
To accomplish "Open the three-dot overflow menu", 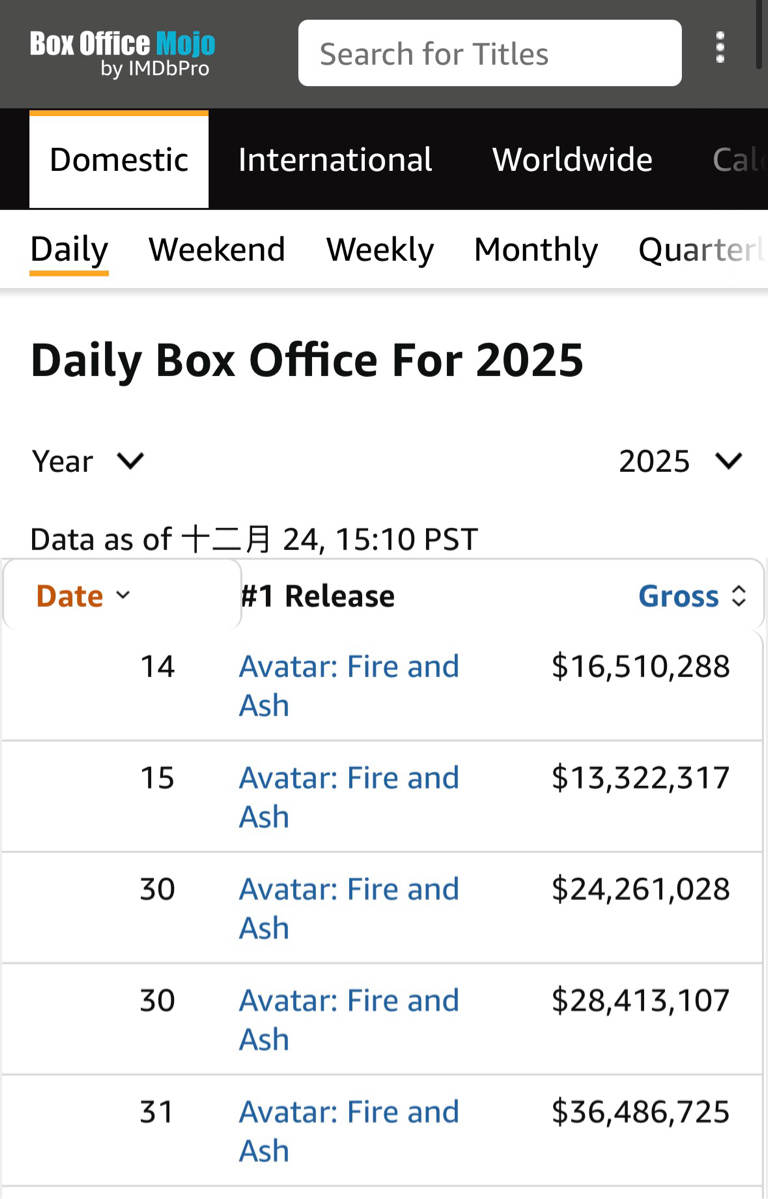I will coord(720,48).
